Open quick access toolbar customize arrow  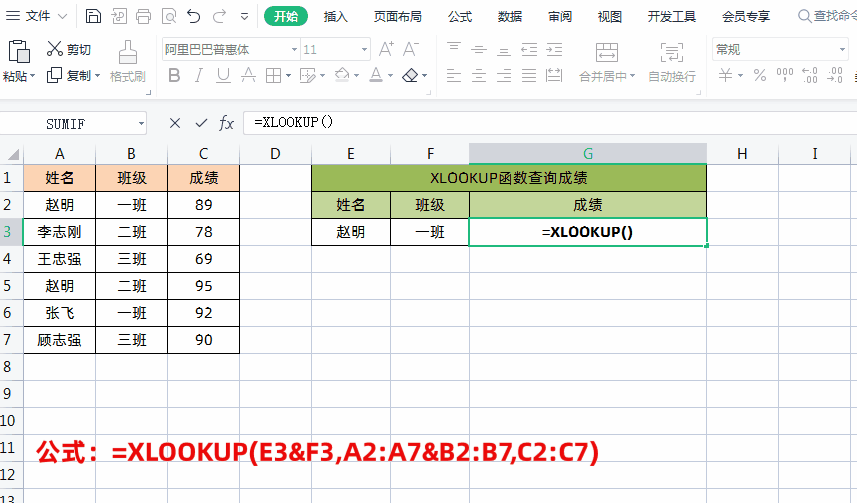[x=244, y=16]
